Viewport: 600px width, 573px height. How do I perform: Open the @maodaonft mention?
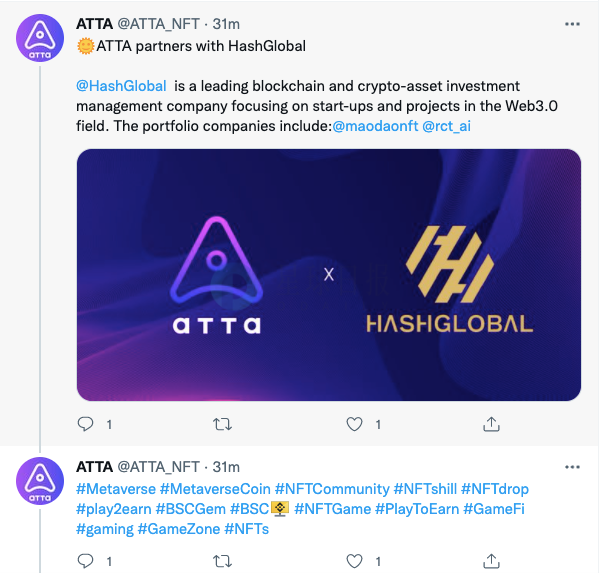[375, 126]
